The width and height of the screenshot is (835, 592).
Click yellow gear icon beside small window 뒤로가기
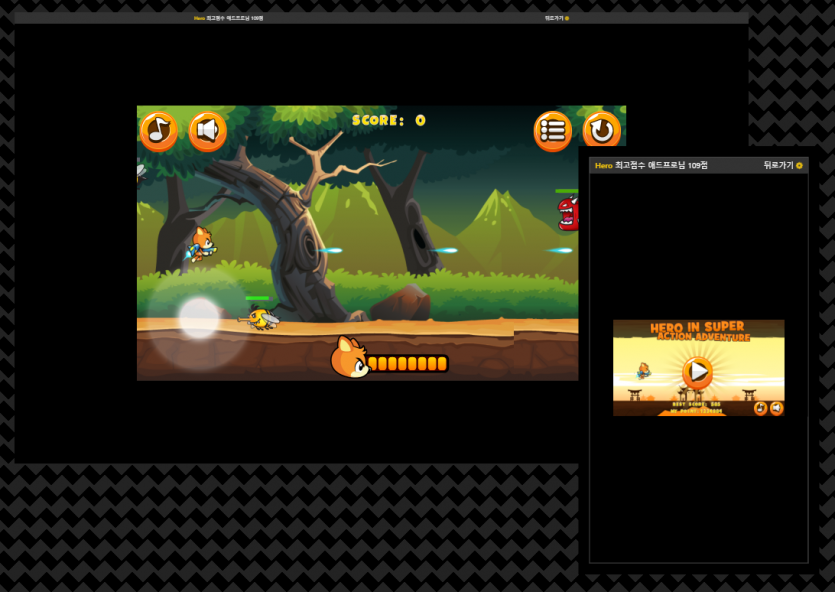(799, 165)
